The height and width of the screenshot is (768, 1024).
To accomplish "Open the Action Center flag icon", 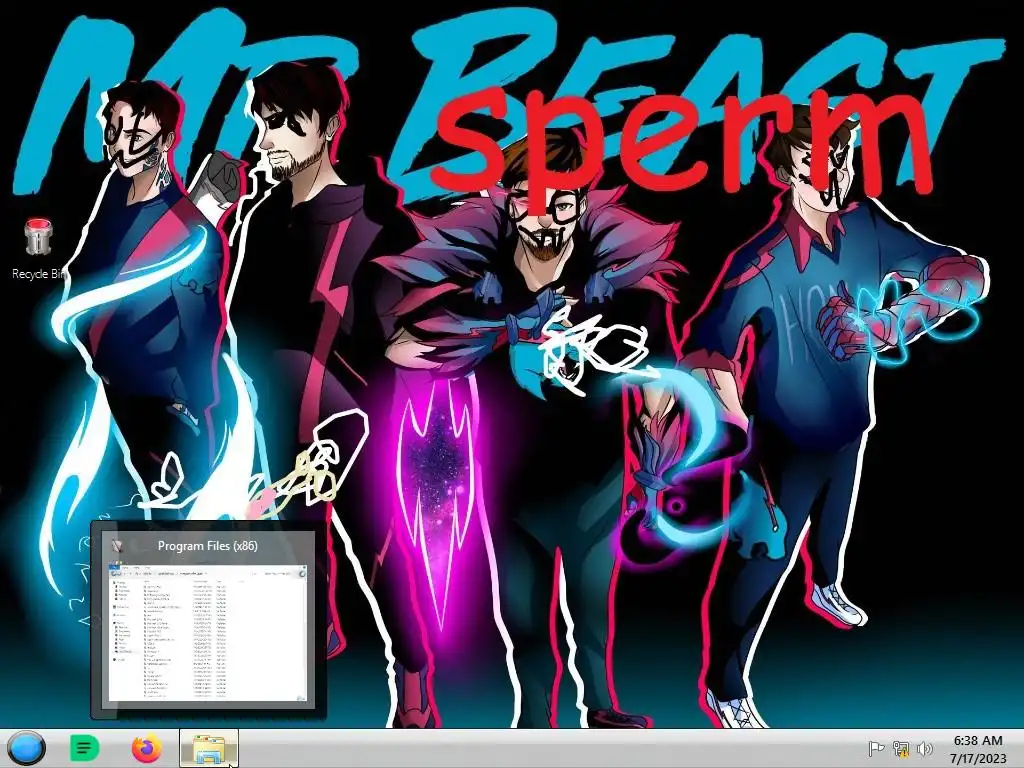I will coord(876,748).
